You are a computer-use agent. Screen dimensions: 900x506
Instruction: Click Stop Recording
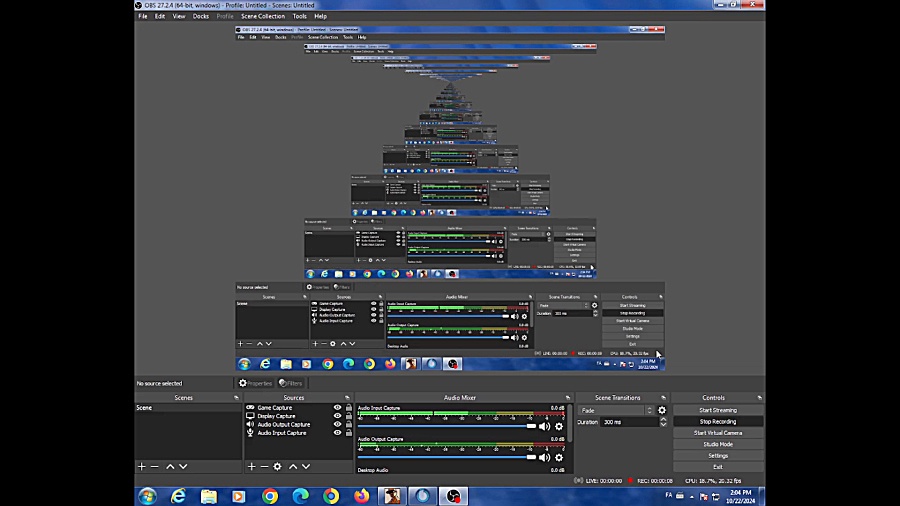(718, 422)
